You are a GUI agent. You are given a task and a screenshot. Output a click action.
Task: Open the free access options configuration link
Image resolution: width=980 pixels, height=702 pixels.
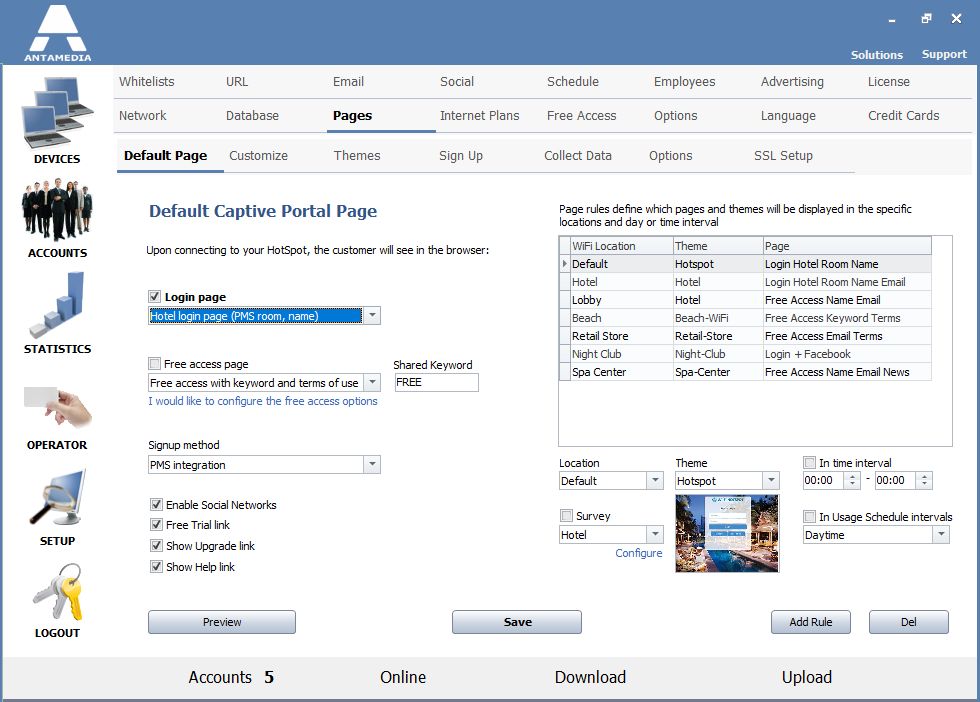tap(262, 401)
